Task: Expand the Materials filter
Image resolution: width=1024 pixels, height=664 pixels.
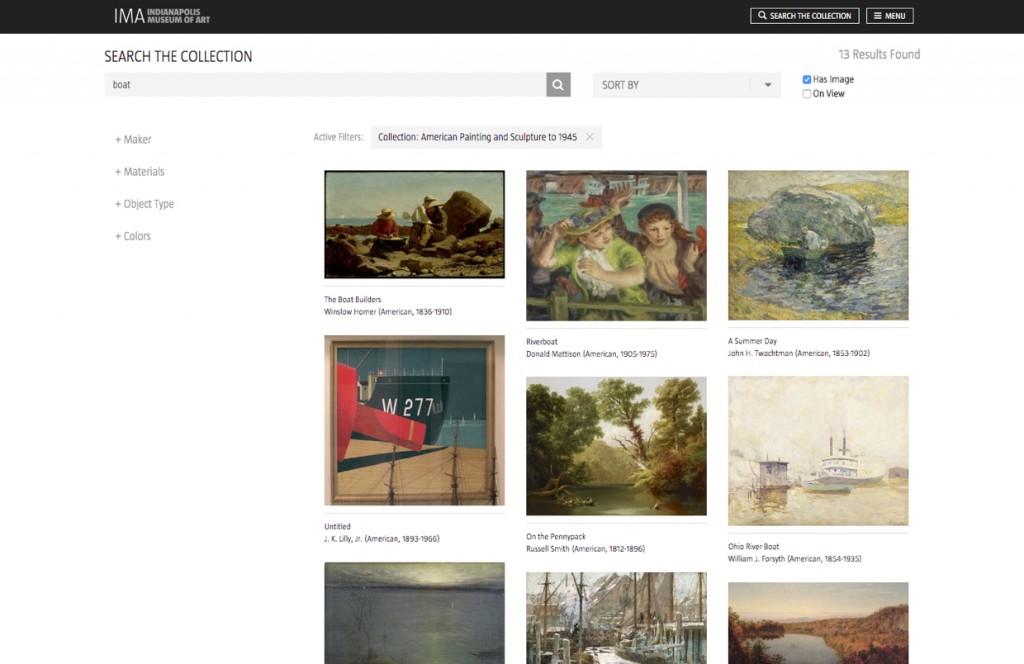Action: click(x=140, y=172)
